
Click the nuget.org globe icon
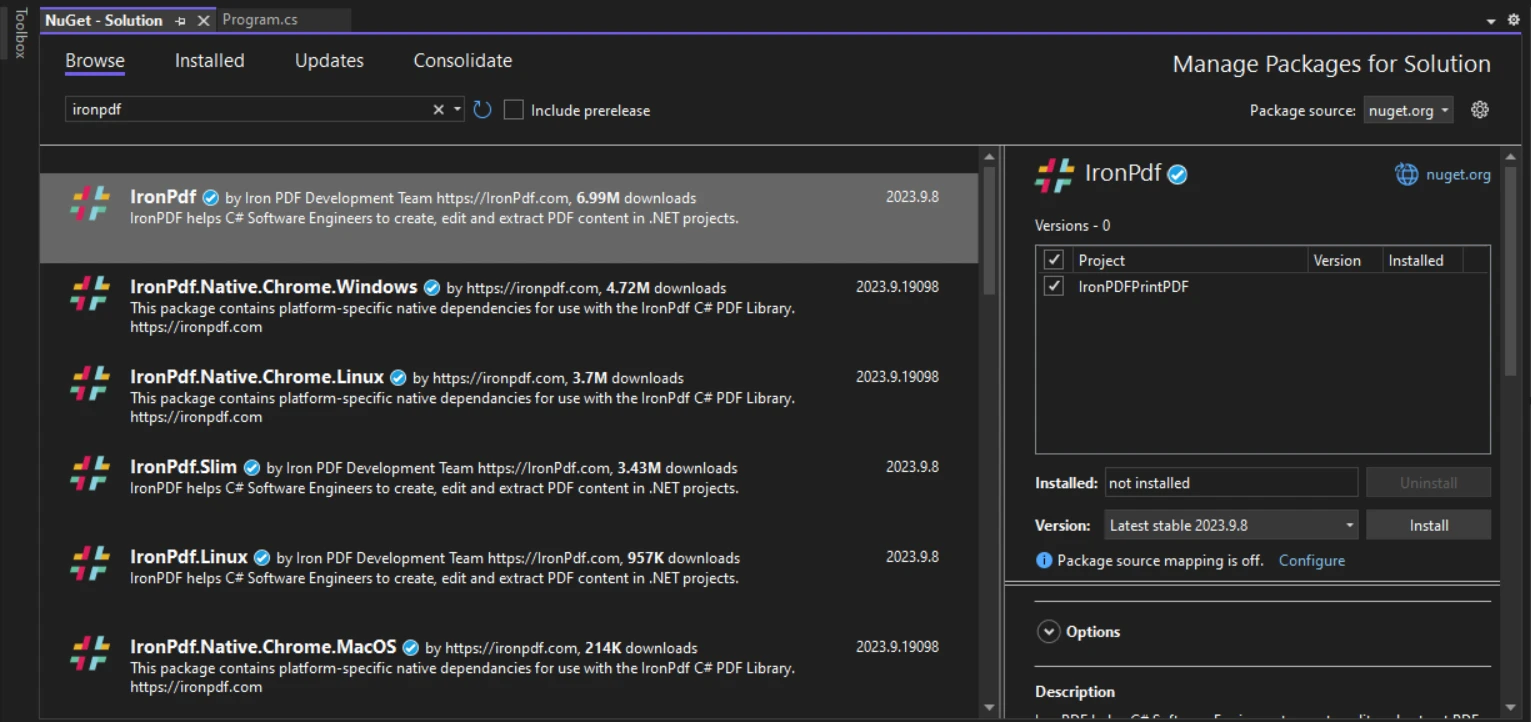(x=1406, y=174)
